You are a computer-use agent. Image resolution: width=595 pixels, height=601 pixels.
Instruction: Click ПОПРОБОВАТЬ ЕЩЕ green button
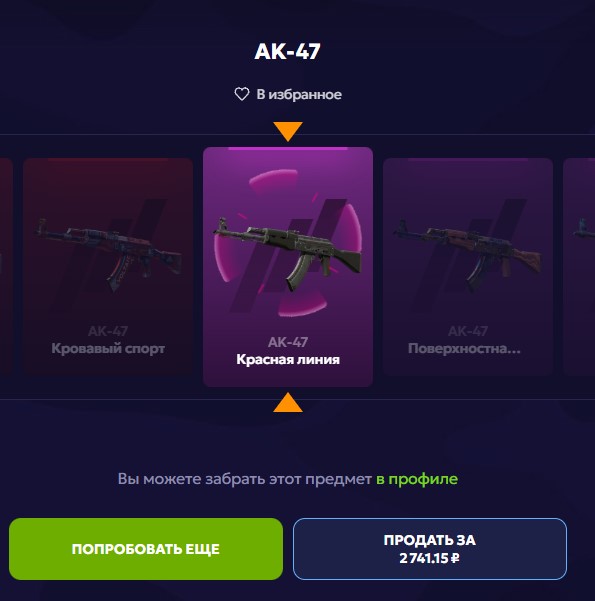point(146,549)
